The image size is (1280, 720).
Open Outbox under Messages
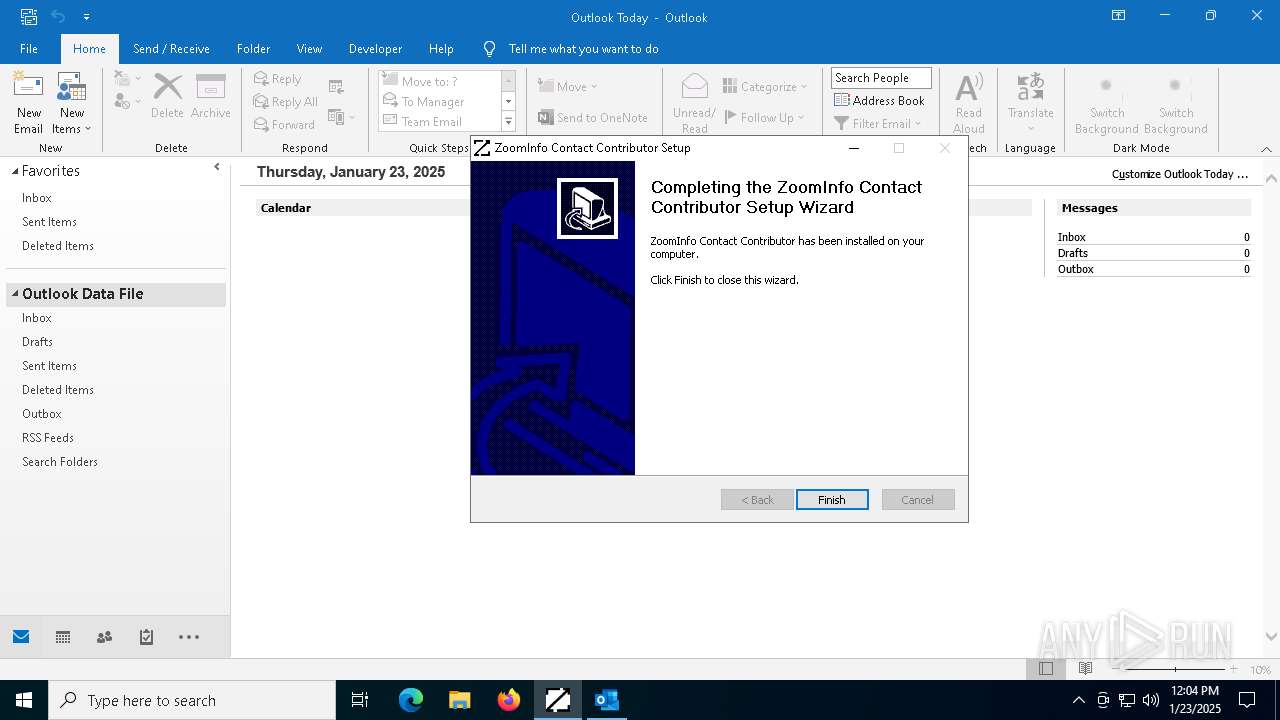(1075, 269)
